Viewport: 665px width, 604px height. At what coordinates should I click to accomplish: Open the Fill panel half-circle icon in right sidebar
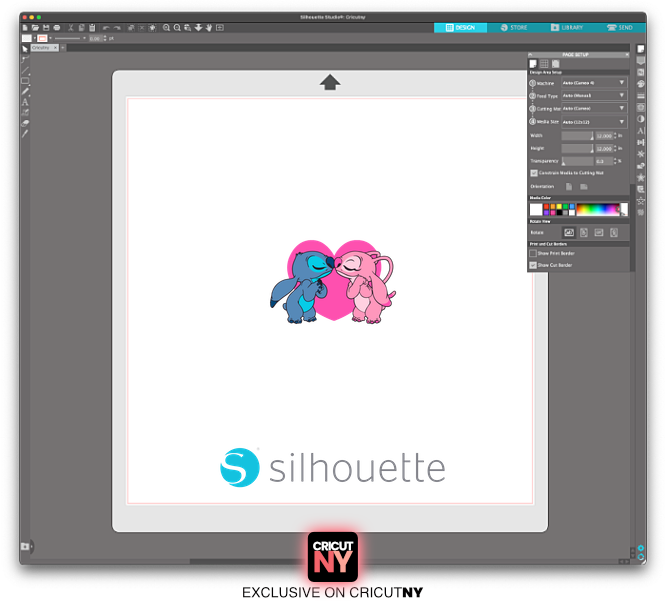click(x=641, y=119)
